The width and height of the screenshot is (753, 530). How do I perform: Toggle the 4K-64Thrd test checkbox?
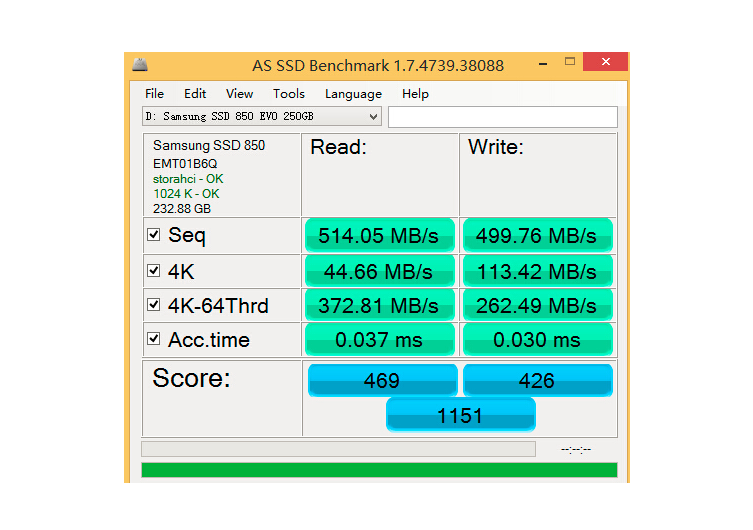pyautogui.click(x=154, y=305)
